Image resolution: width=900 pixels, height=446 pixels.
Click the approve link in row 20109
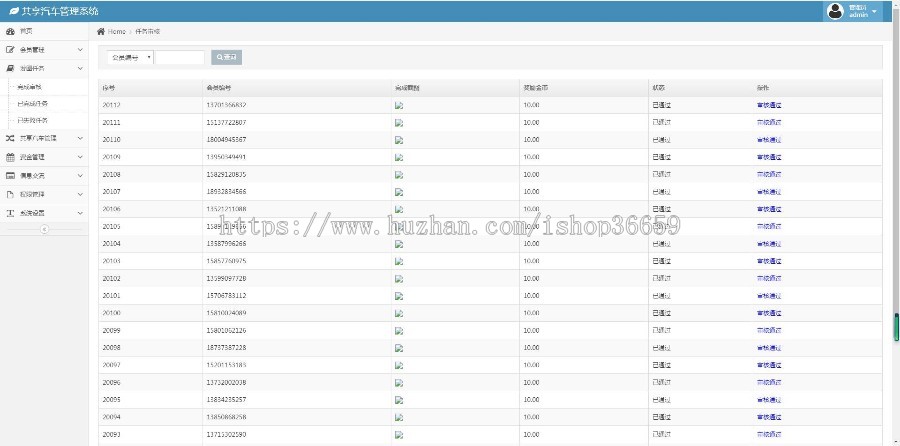(769, 157)
